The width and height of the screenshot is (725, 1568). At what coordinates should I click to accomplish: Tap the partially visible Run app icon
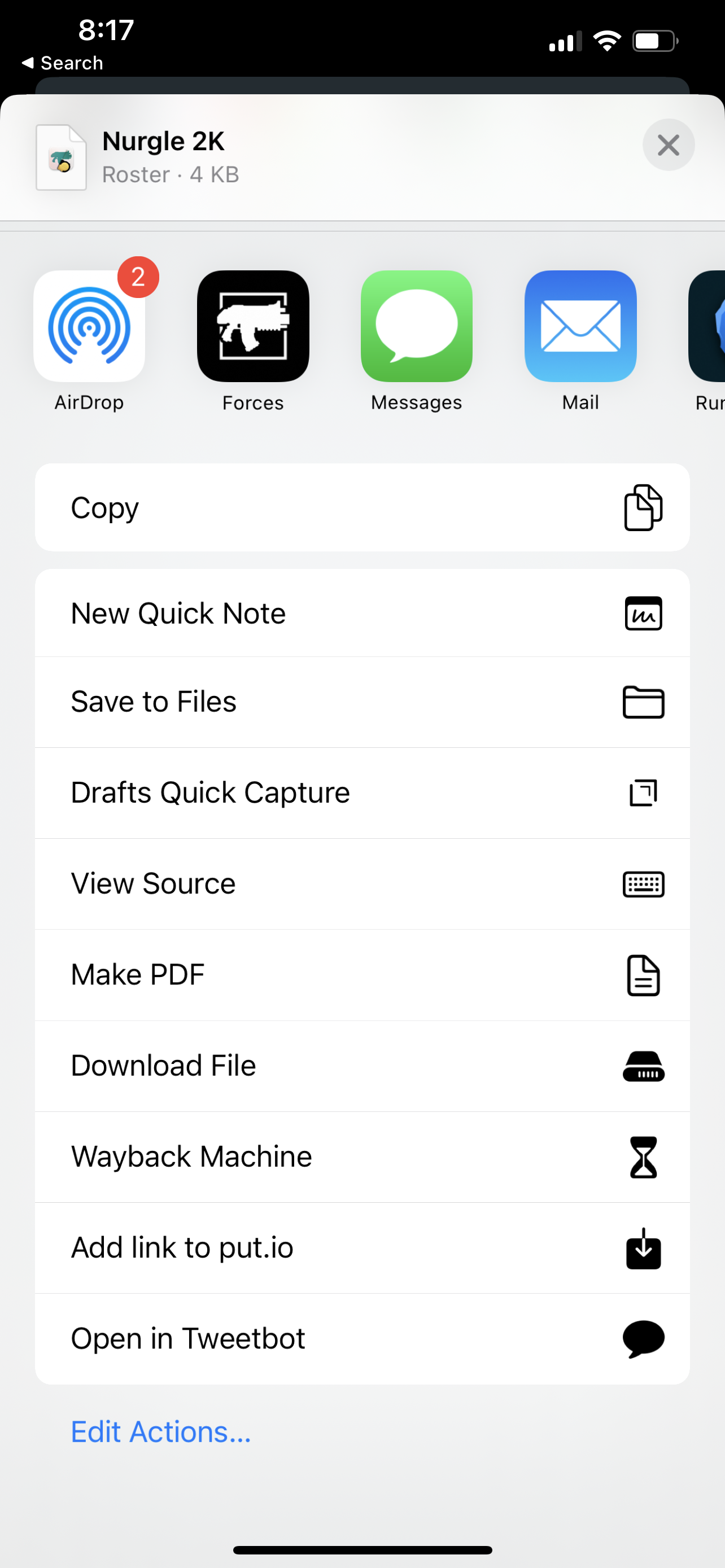[707, 326]
